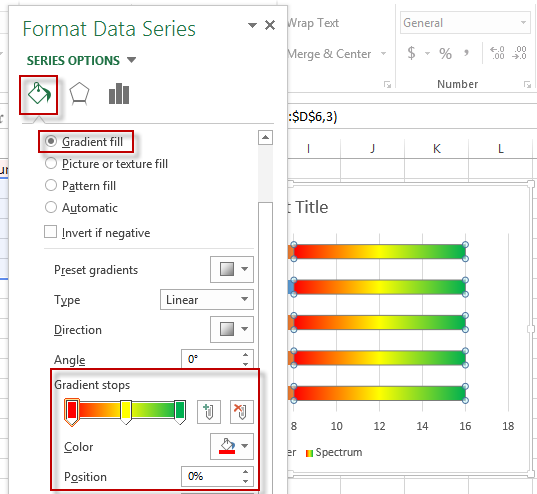Open the Series Options bar chart tab
537x494 pixels.
click(119, 94)
